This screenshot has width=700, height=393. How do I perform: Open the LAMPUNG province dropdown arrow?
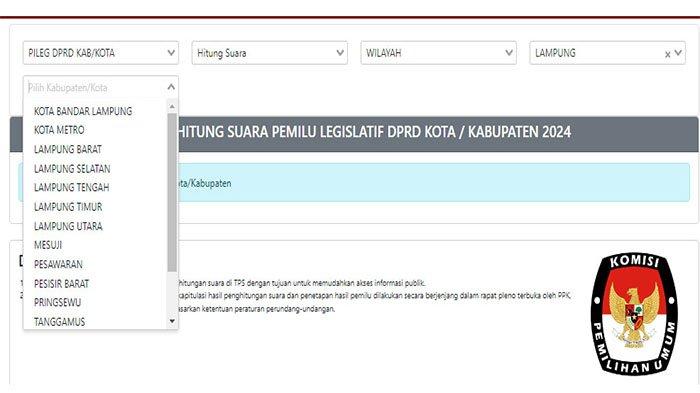pyautogui.click(x=678, y=53)
